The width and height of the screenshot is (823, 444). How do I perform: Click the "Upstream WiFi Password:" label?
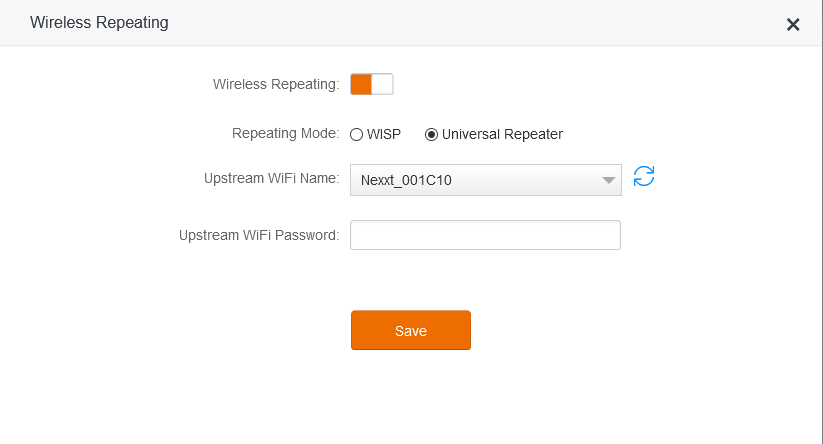[259, 235]
